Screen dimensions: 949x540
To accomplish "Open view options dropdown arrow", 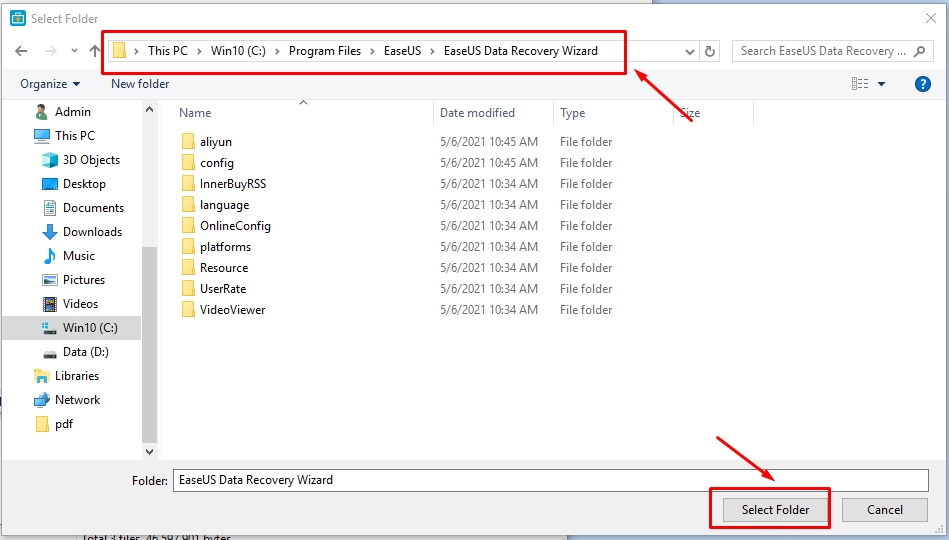I will pos(881,84).
